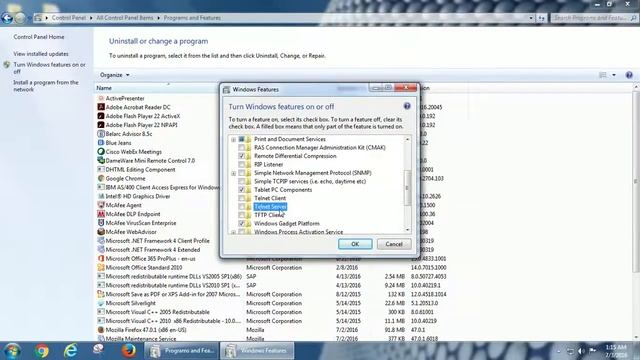This screenshot has width=640, height=360.
Task: Click the volume icon in system tray
Action: [581, 351]
